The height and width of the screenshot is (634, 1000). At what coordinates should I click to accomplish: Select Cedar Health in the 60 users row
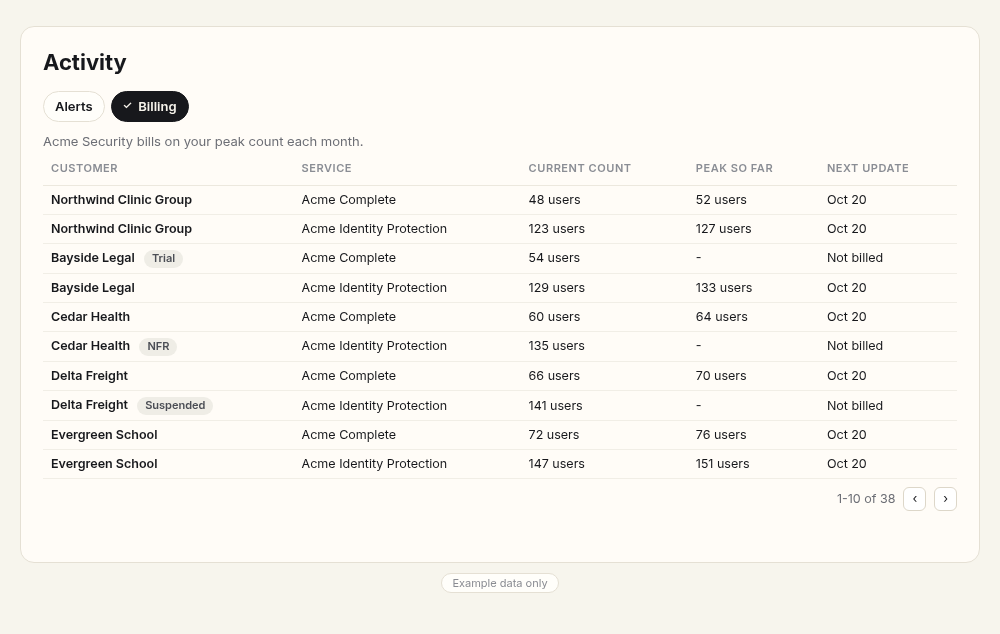click(x=90, y=317)
